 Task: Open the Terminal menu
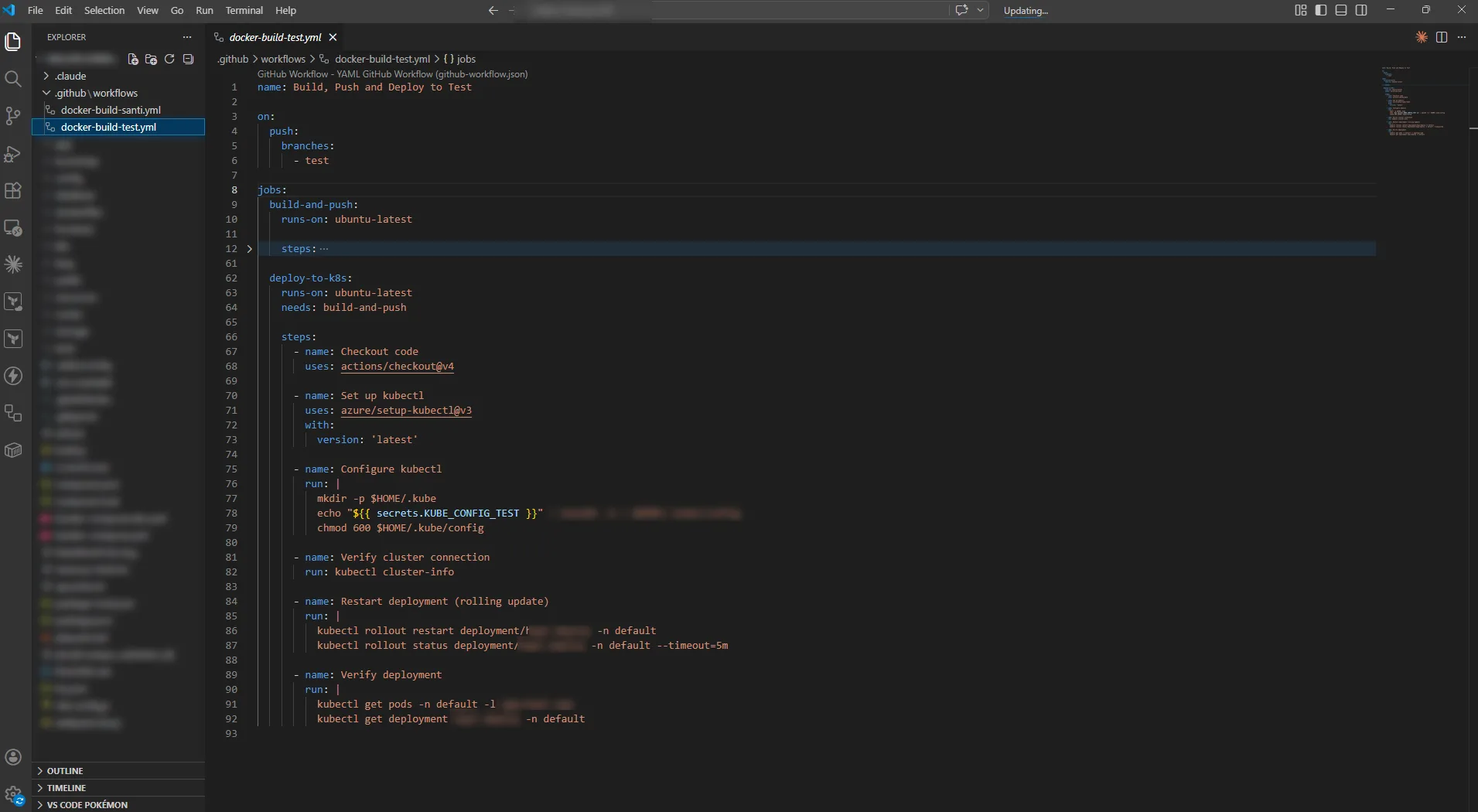[244, 10]
